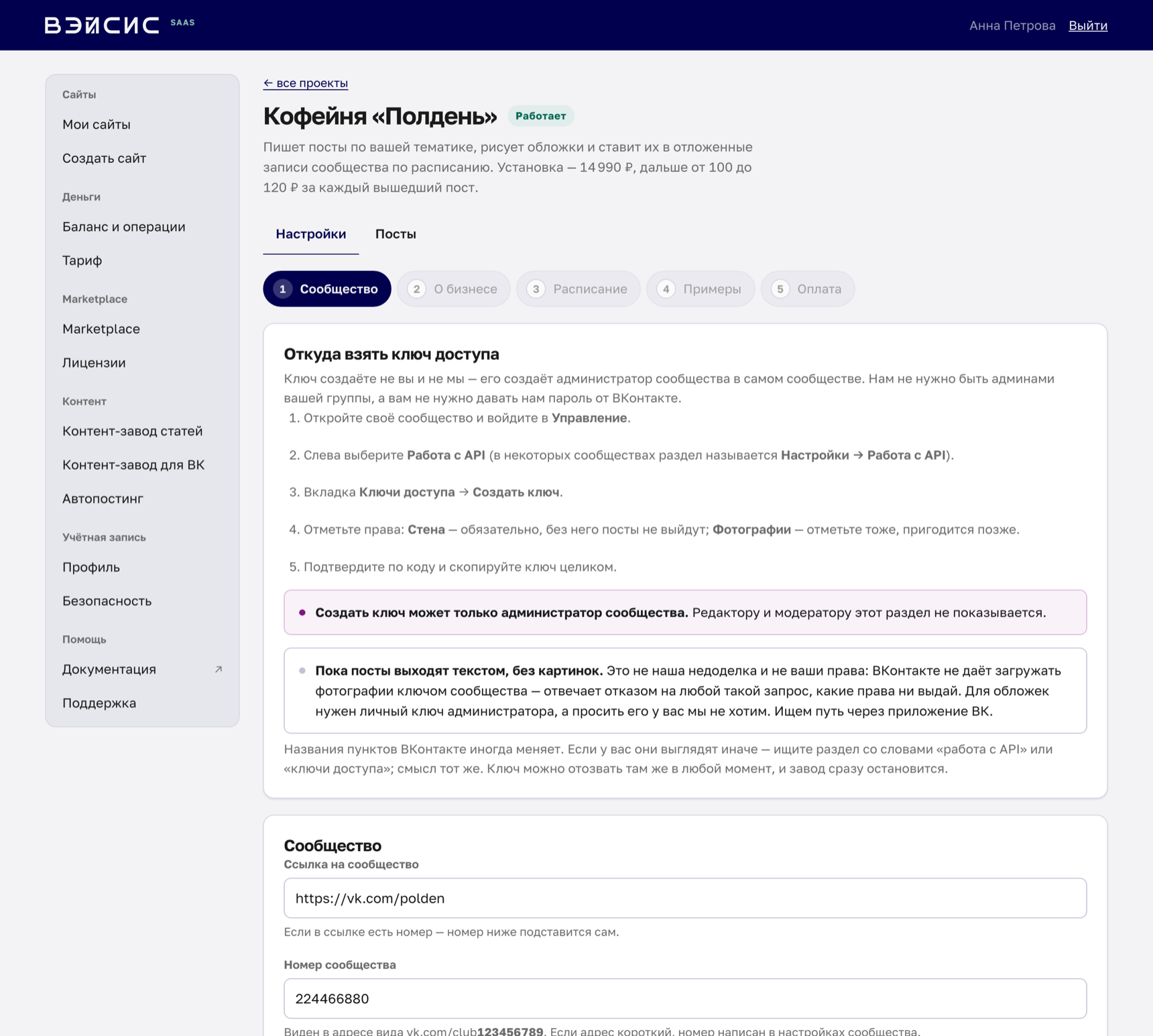Image resolution: width=1153 pixels, height=1036 pixels.
Task: Click the heading Откуда взять ключ доступа
Action: (x=391, y=354)
